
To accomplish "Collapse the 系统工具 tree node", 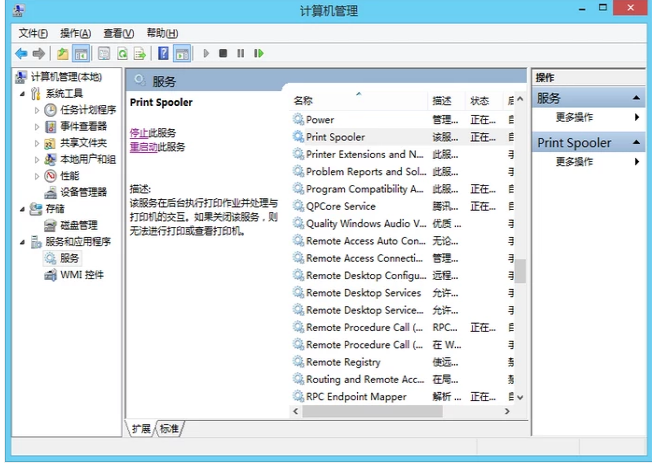I will (23, 94).
